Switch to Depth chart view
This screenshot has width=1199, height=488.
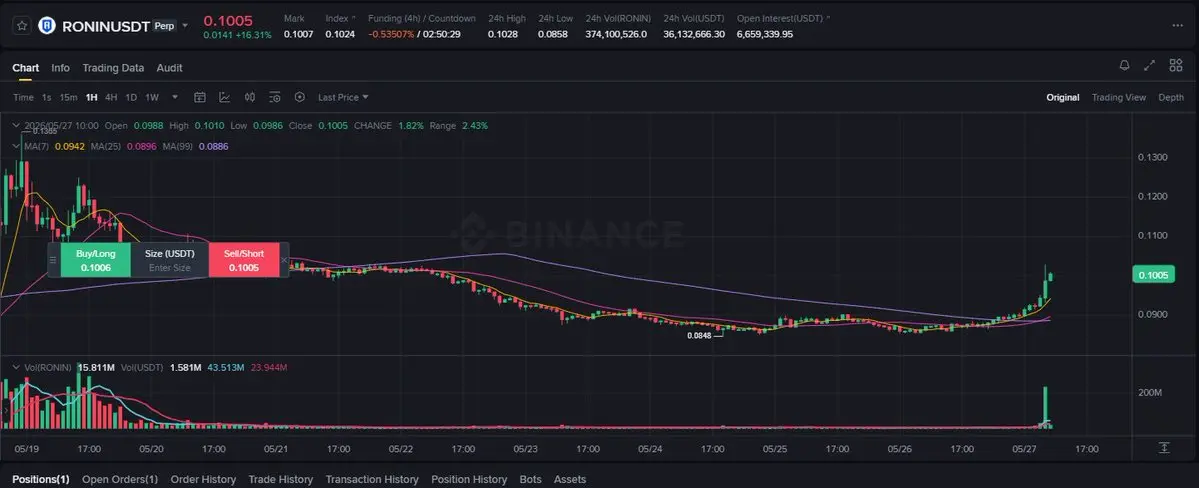(x=1171, y=97)
